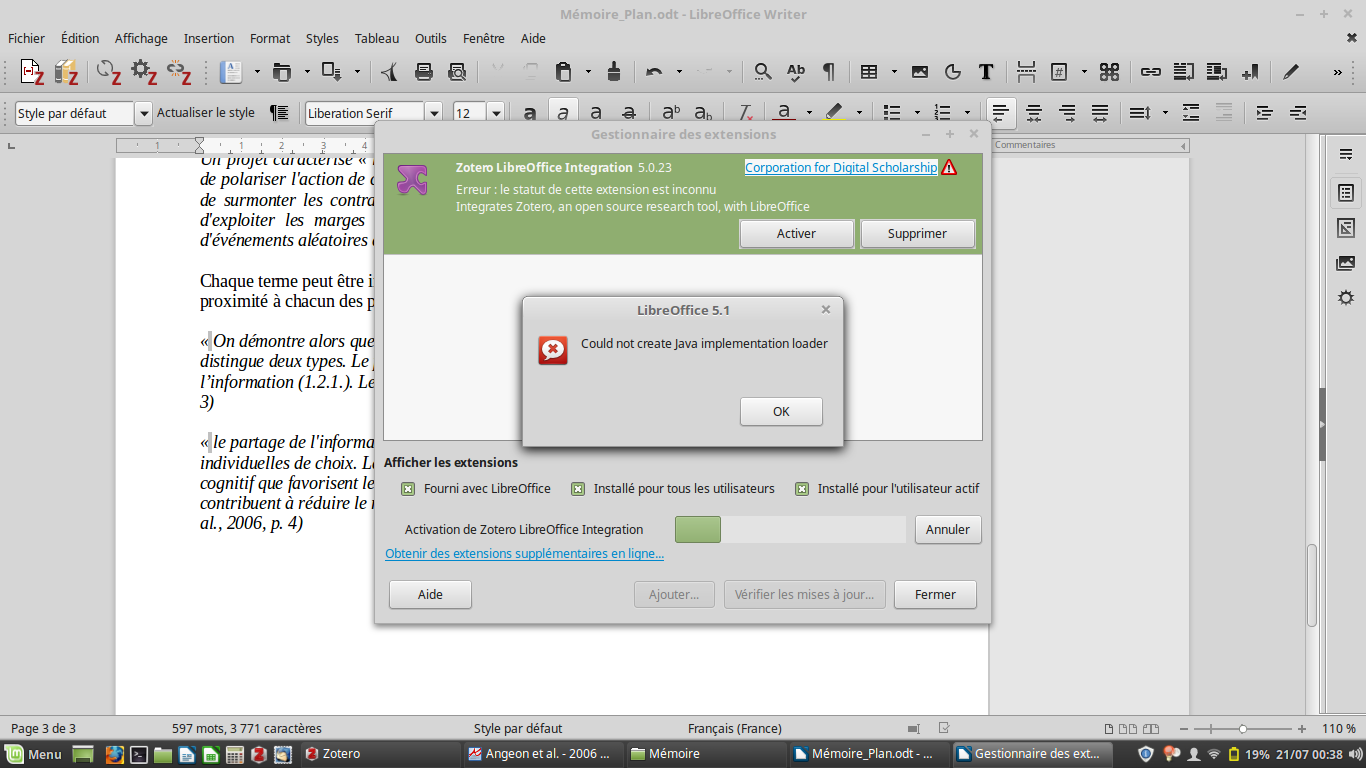Open the Mint Menu in taskbar

[x=35, y=754]
